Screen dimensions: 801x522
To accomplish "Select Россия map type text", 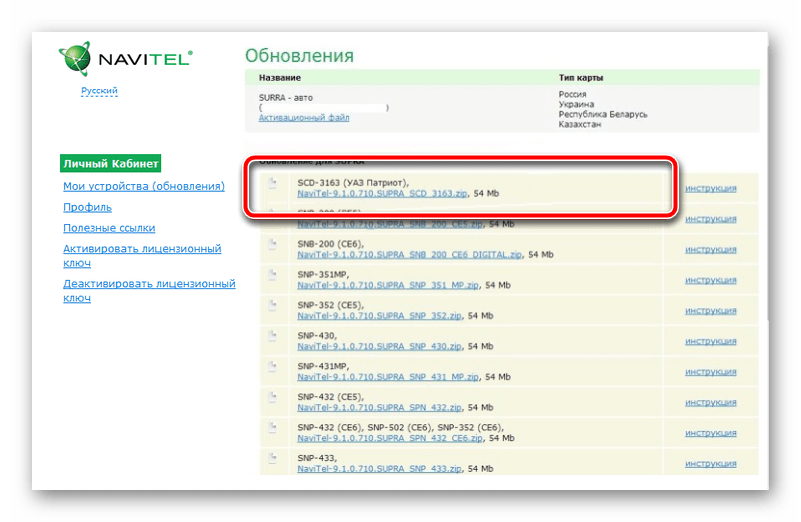I will tap(572, 94).
